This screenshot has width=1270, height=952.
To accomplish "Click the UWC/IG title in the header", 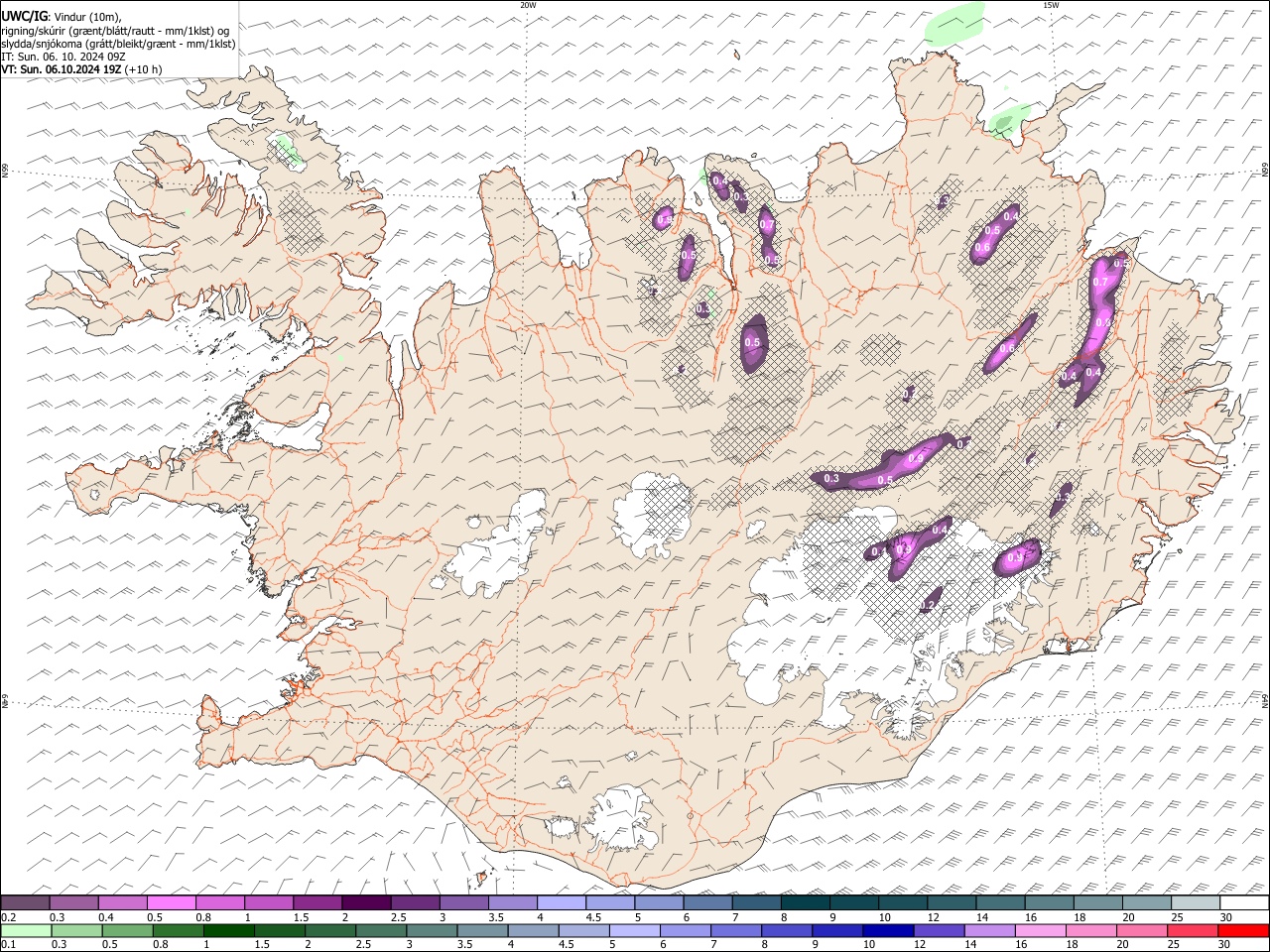I will click(x=24, y=17).
